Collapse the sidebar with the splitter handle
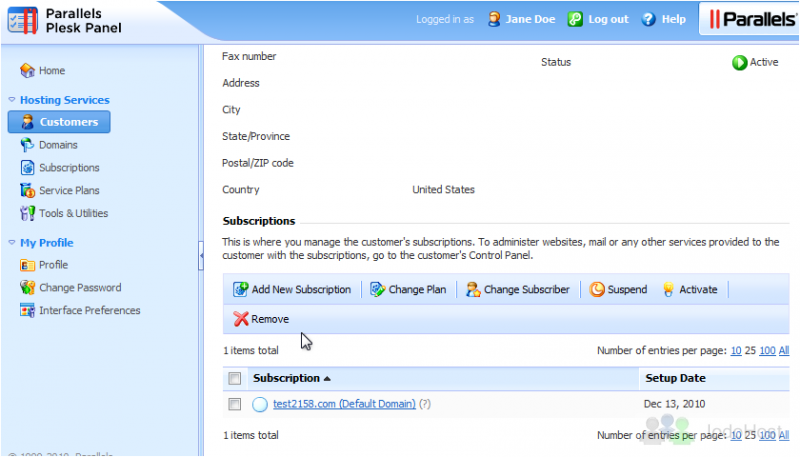Image resolution: width=800 pixels, height=457 pixels. 201,255
